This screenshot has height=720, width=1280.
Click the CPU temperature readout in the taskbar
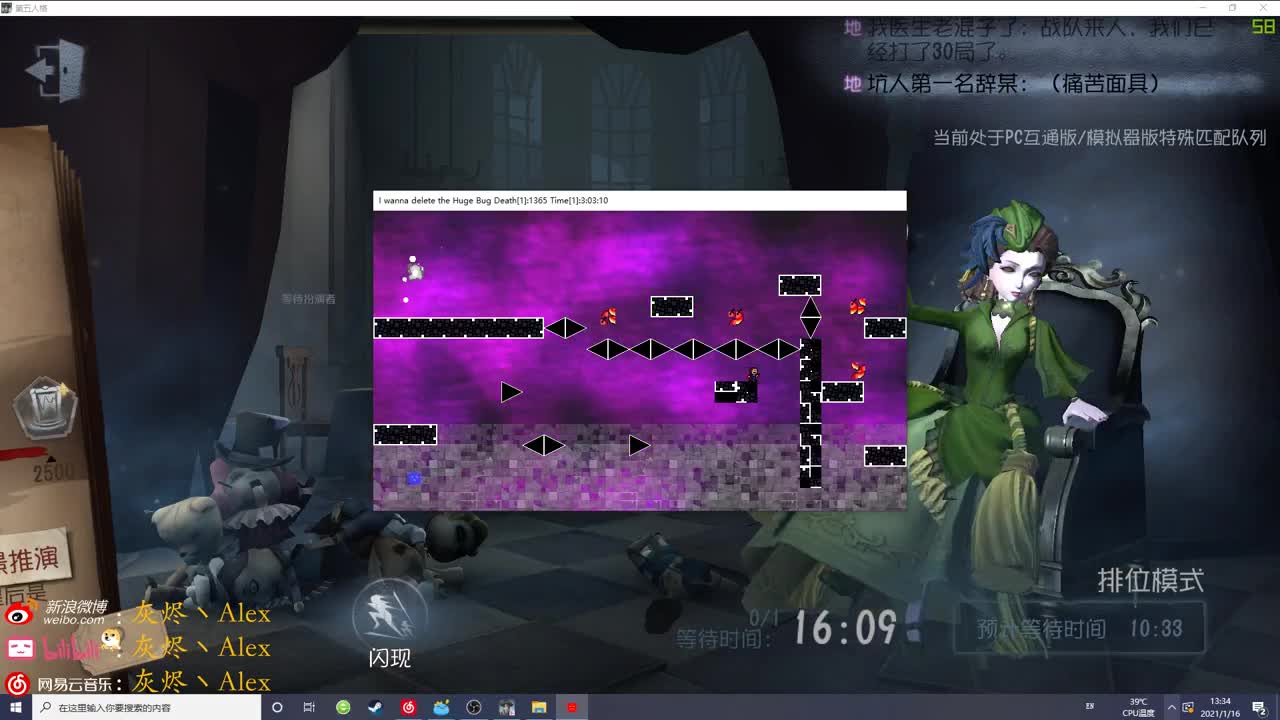click(x=1139, y=707)
